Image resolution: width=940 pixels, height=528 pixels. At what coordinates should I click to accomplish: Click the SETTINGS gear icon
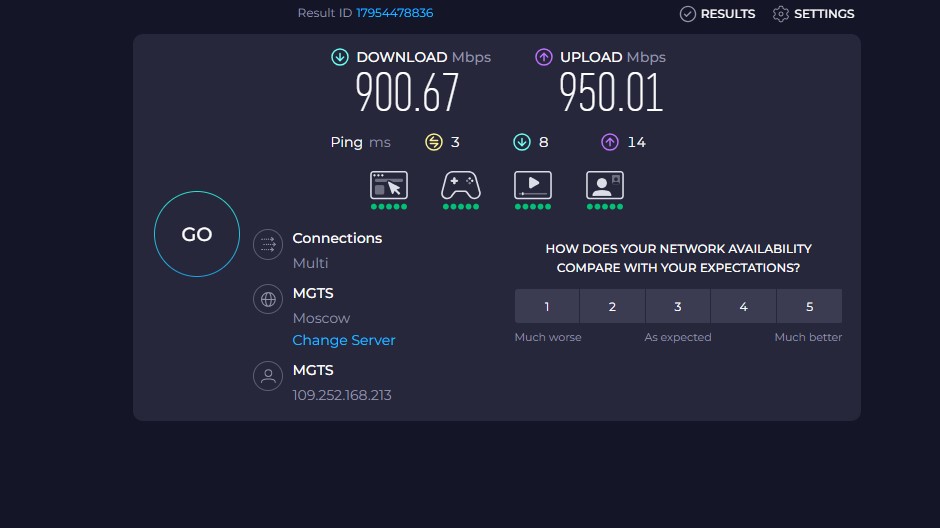coord(781,14)
